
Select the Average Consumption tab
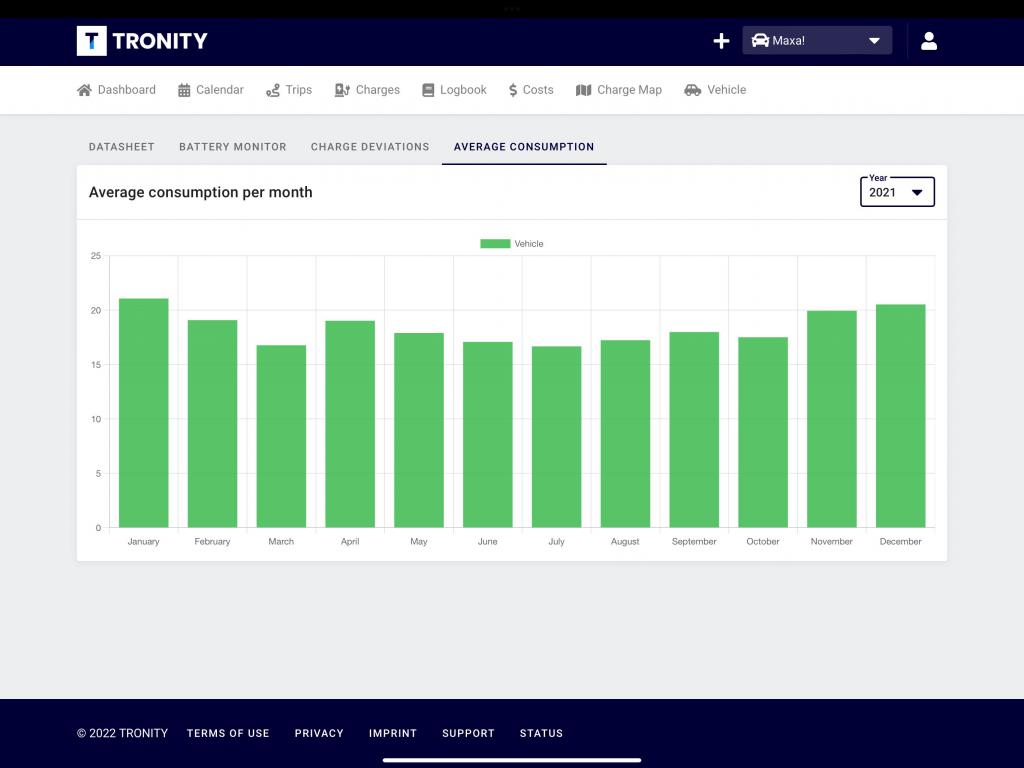(x=524, y=147)
